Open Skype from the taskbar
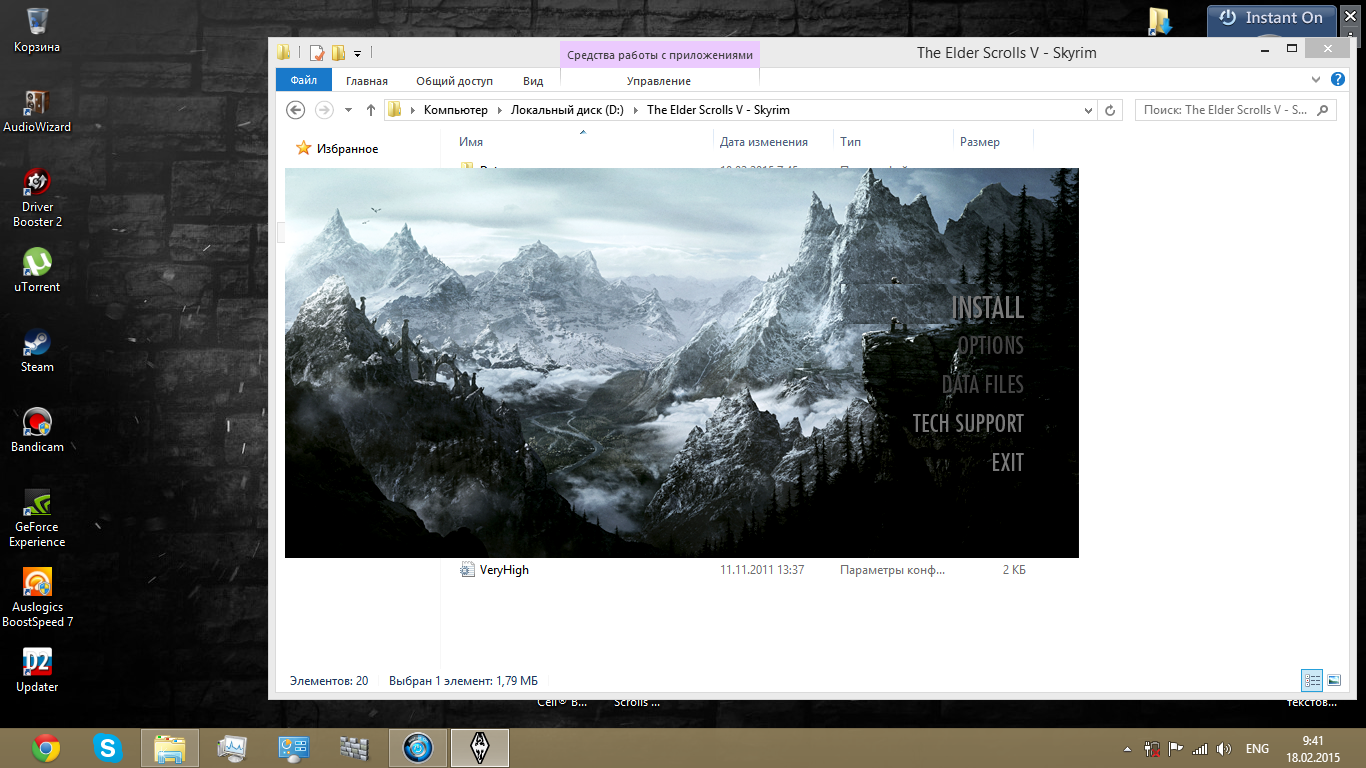The width and height of the screenshot is (1366, 768). pos(107,748)
